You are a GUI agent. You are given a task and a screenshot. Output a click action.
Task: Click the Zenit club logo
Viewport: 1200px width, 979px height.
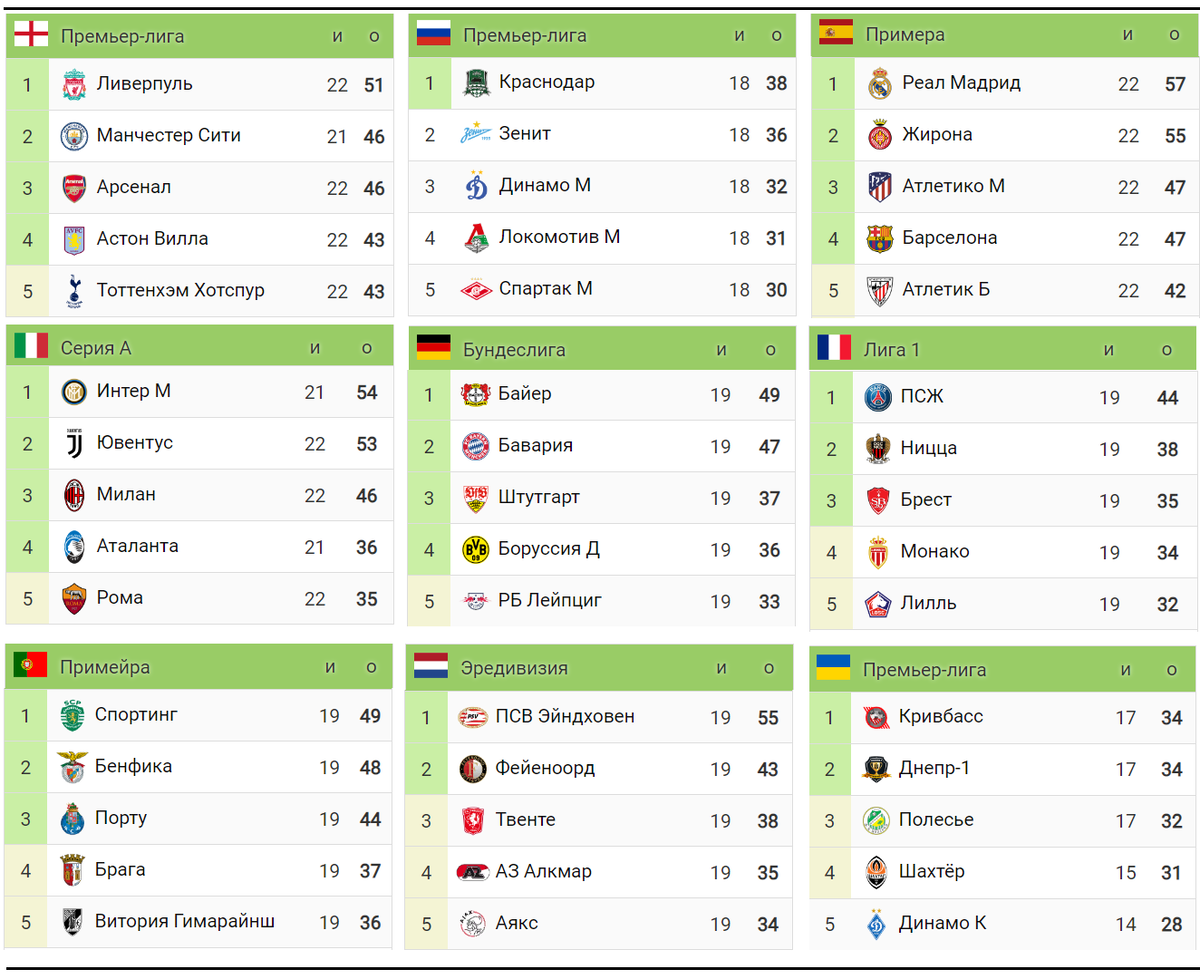(x=476, y=134)
